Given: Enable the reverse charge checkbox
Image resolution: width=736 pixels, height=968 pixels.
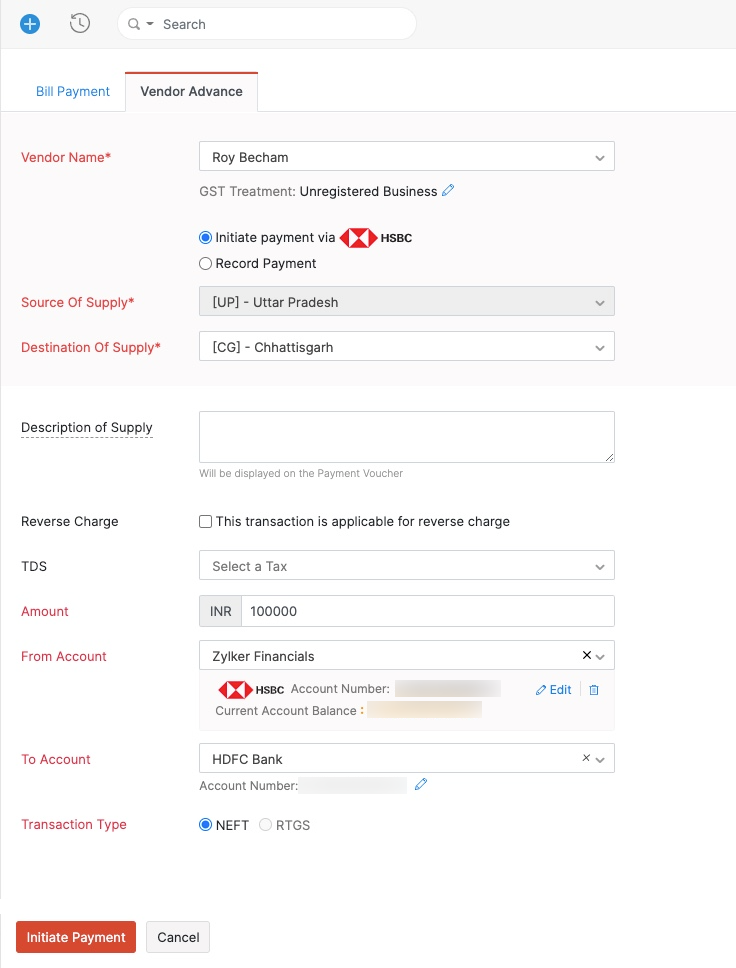Looking at the screenshot, I should point(205,521).
